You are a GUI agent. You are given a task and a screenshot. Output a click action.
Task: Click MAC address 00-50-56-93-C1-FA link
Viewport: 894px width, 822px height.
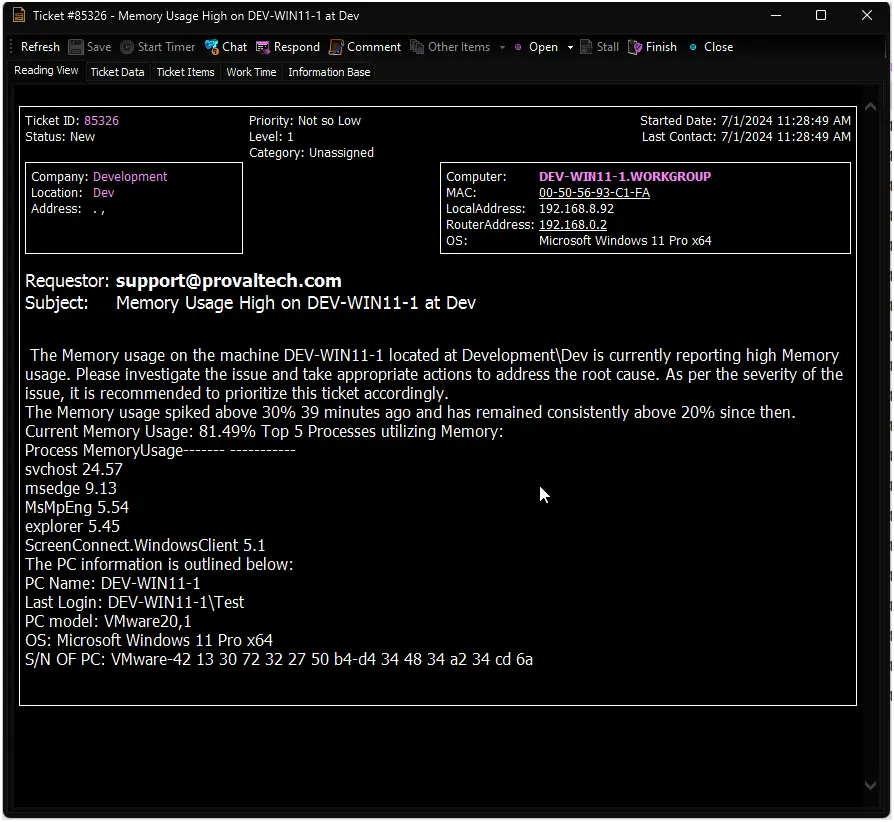click(594, 193)
